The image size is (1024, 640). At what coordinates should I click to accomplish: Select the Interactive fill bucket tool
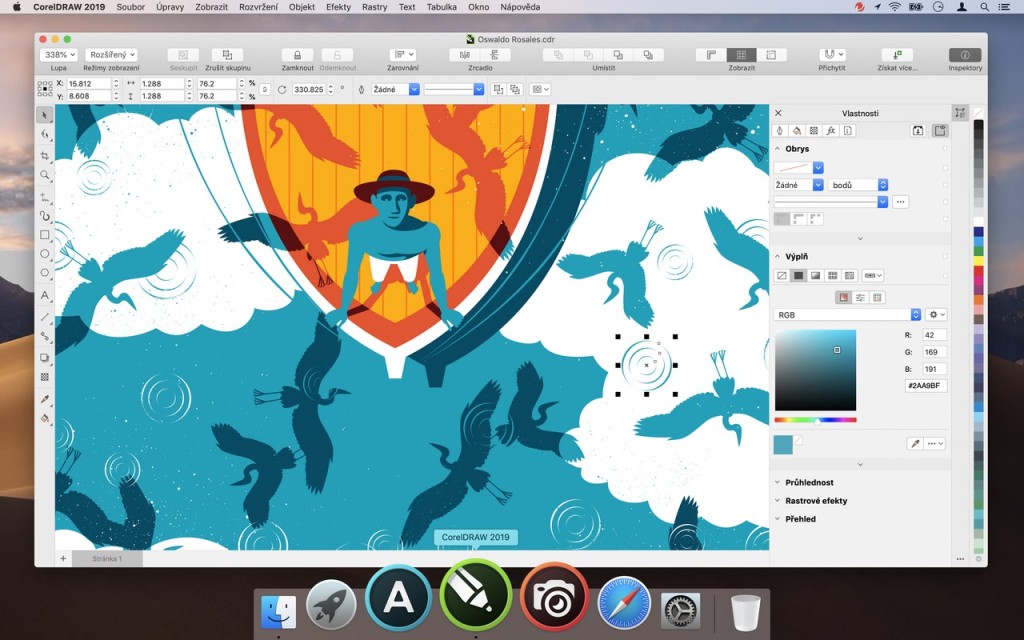(x=44, y=418)
